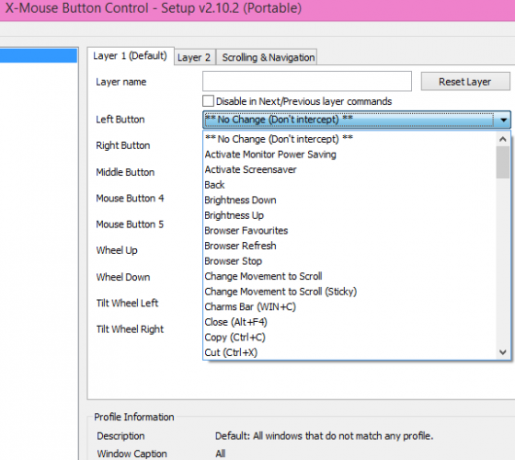Viewport: 515px width, 460px height.
Task: Enable Disable in Next/Previous layer commands checkbox
Action: [x=208, y=101]
